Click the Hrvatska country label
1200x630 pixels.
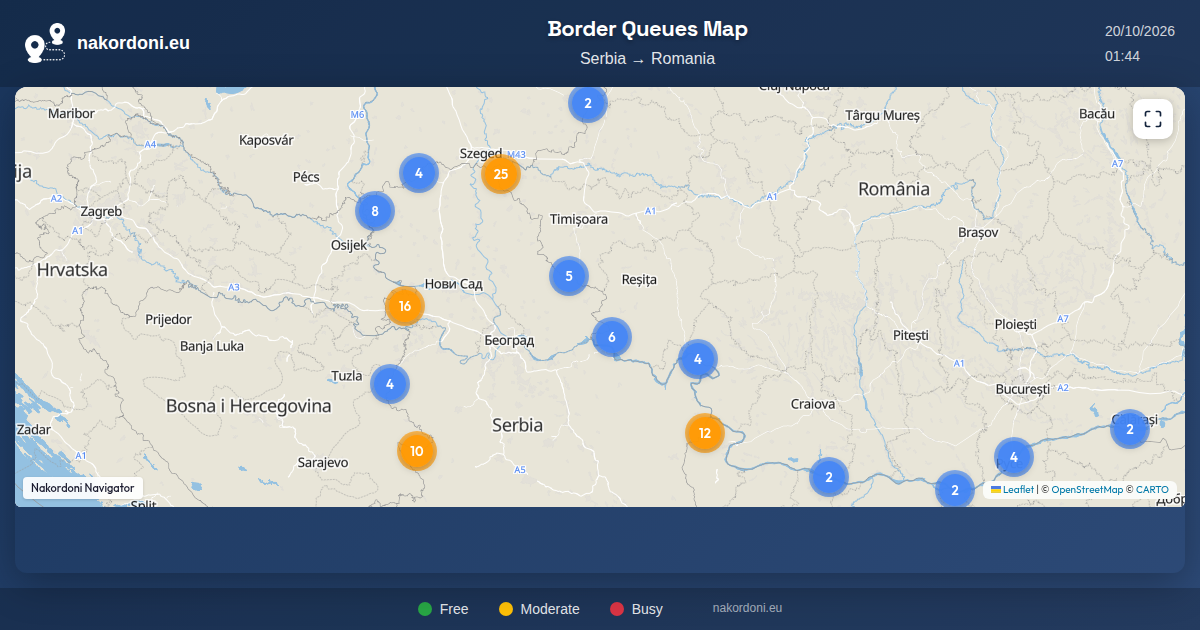(72, 270)
